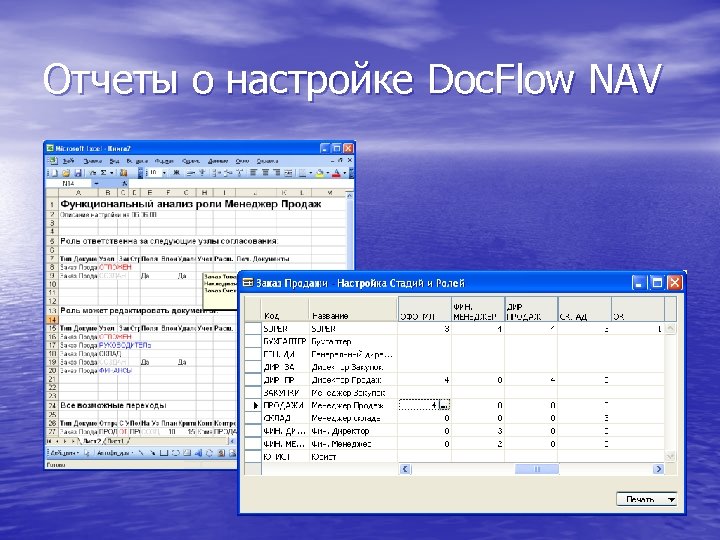Toggle Underline (Ч) formatting in Excel
The height and width of the screenshot is (540, 720).
(x=202, y=173)
